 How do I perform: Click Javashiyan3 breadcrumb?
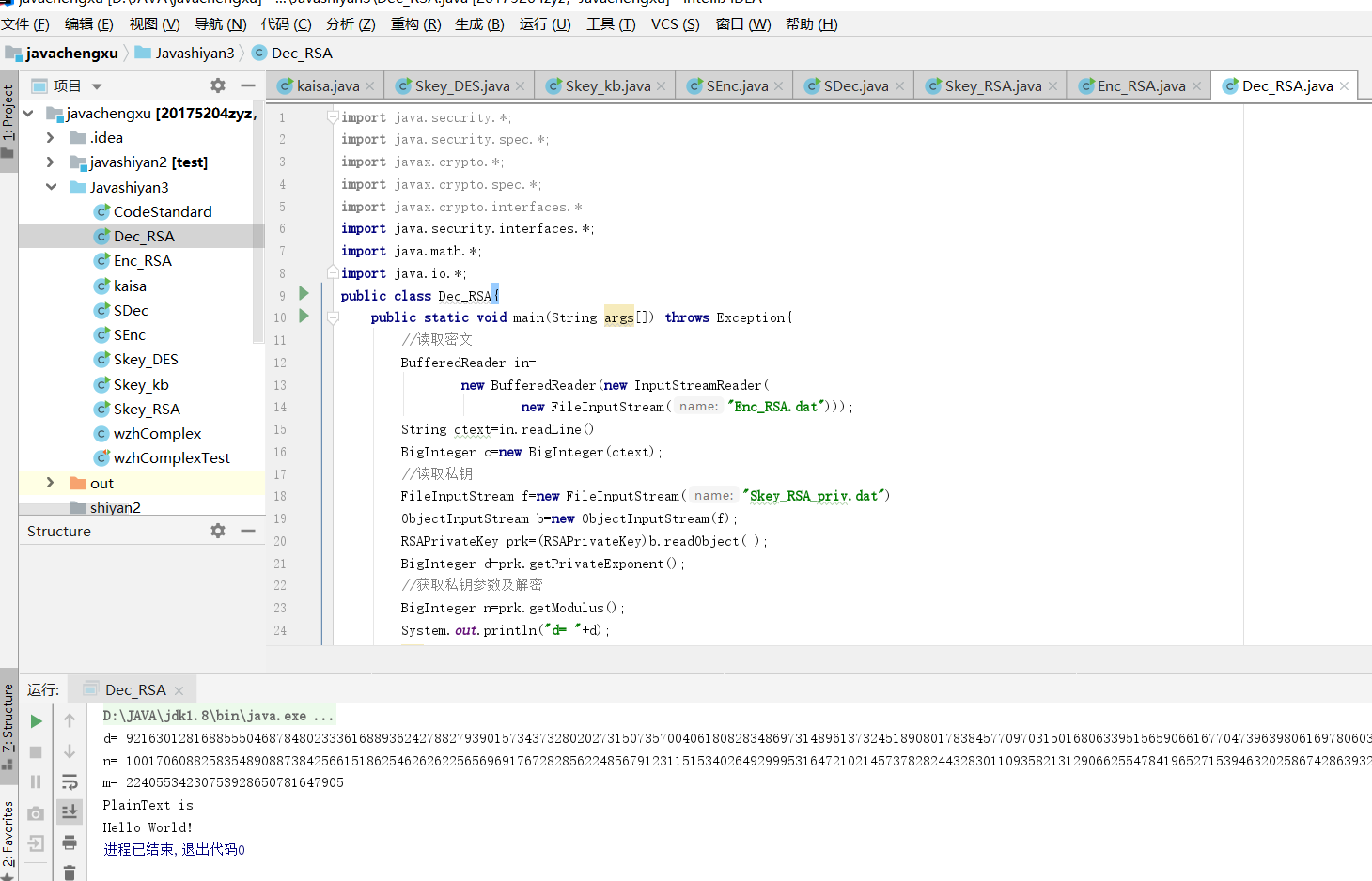[186, 53]
